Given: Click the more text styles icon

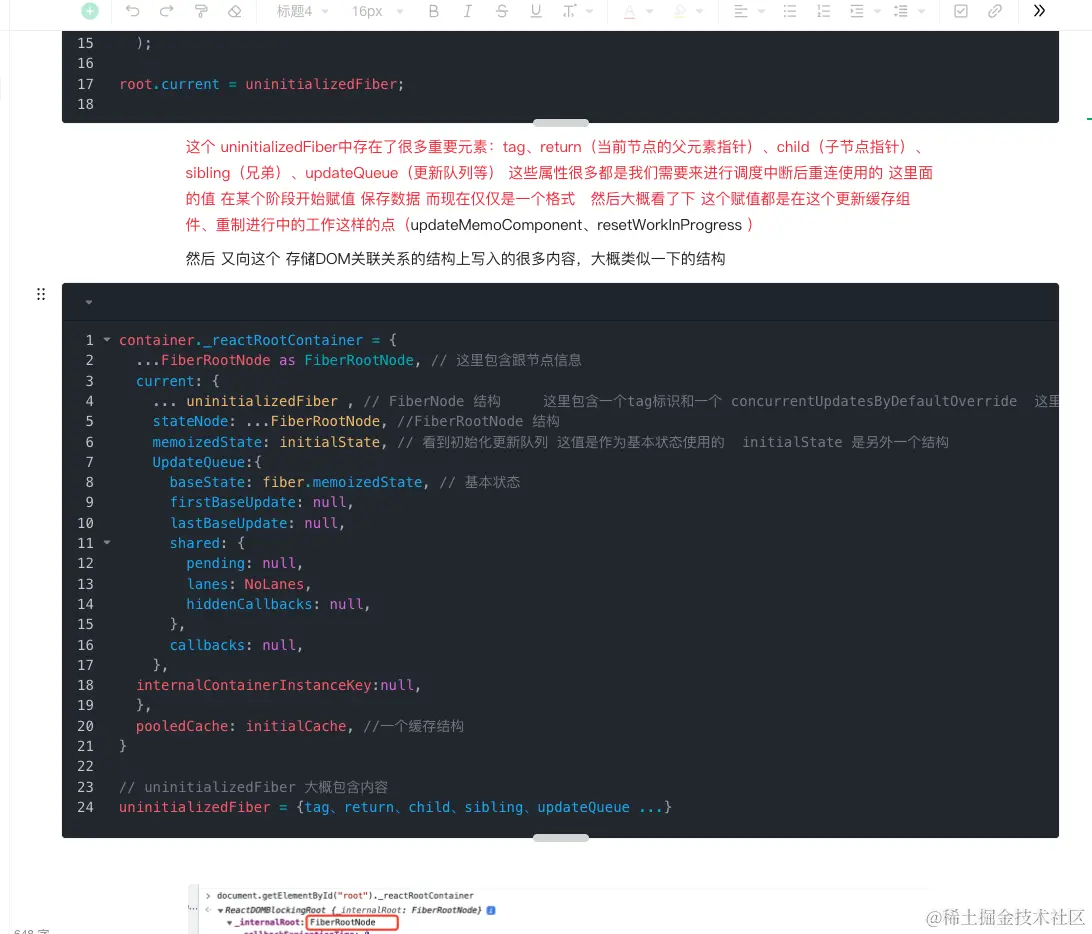Looking at the screenshot, I should tap(570, 11).
